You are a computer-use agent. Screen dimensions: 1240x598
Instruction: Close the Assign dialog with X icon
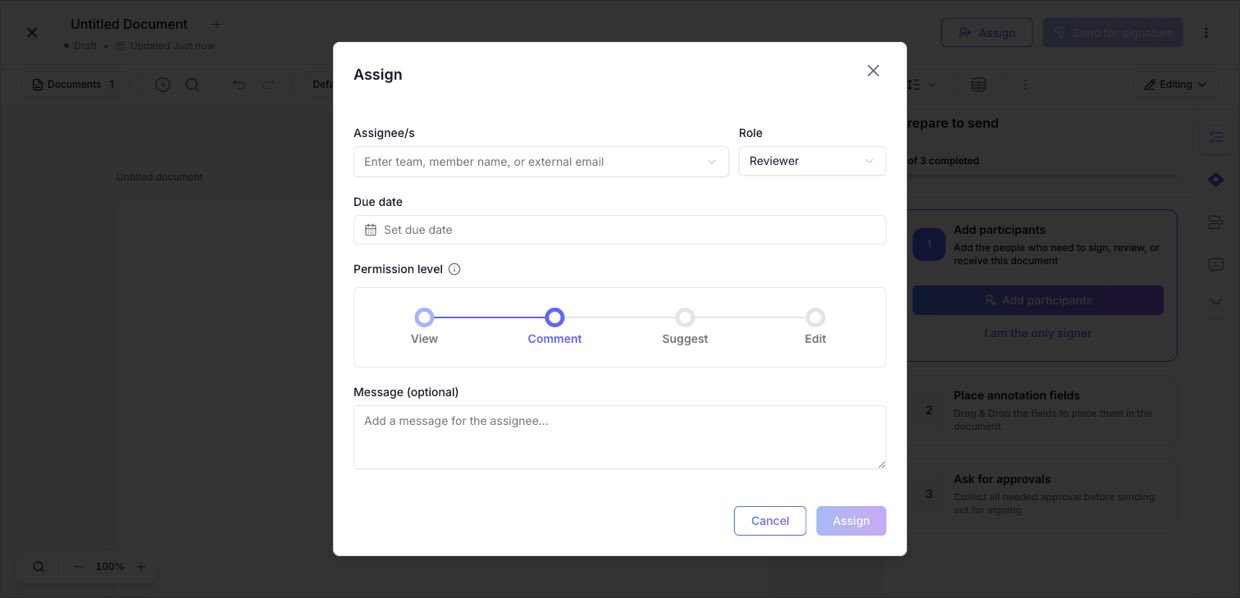click(873, 71)
